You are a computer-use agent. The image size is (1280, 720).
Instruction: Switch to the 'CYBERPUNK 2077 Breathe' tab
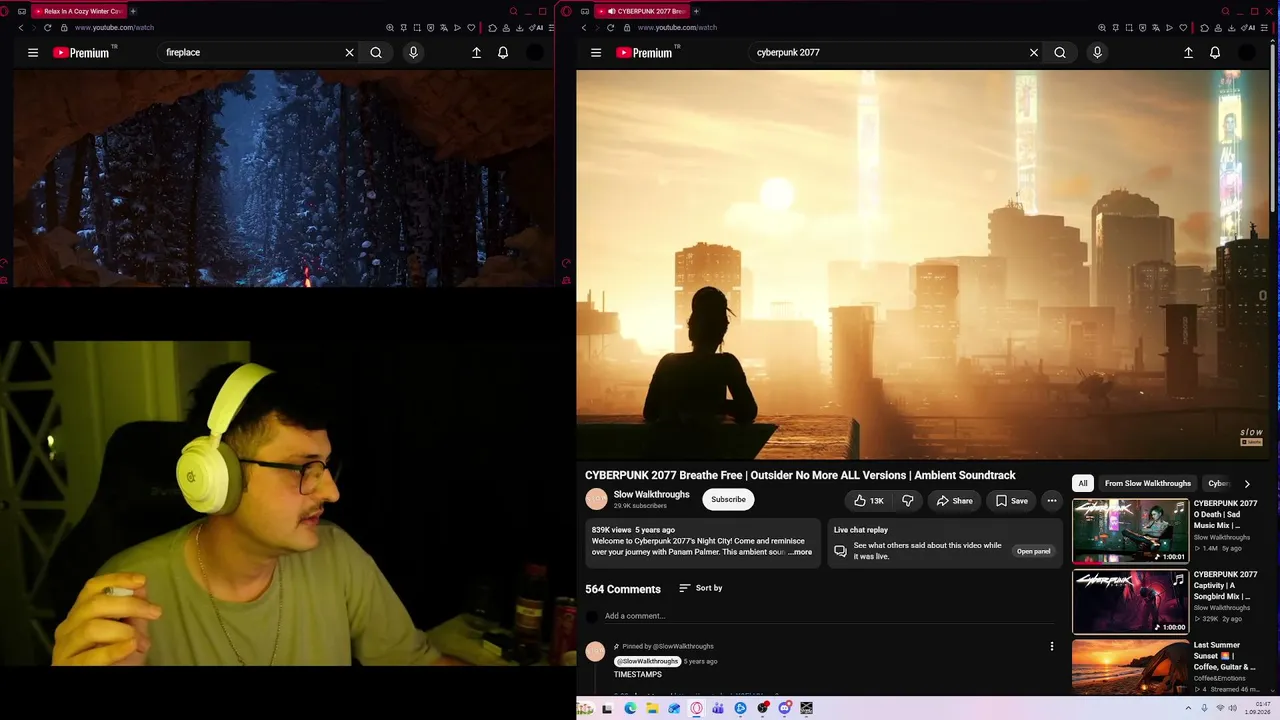642,11
